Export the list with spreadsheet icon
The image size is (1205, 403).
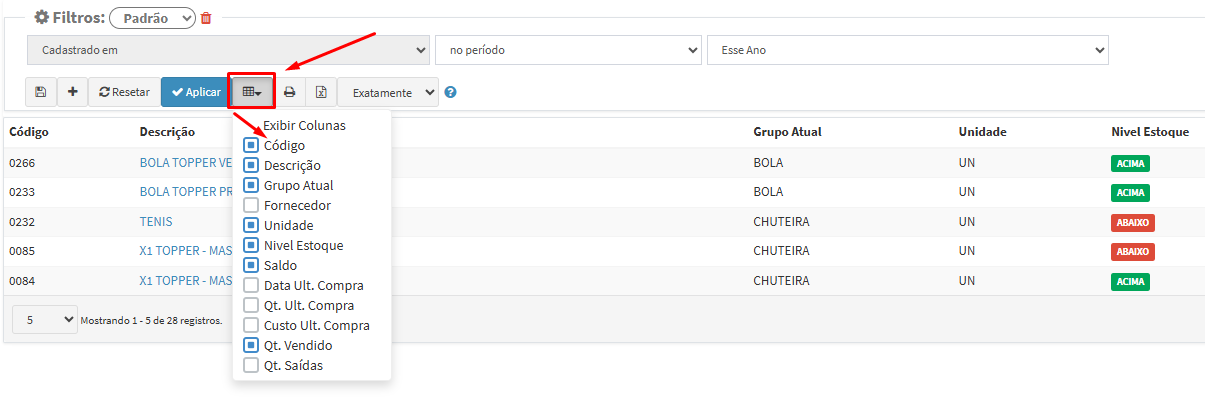click(321, 92)
